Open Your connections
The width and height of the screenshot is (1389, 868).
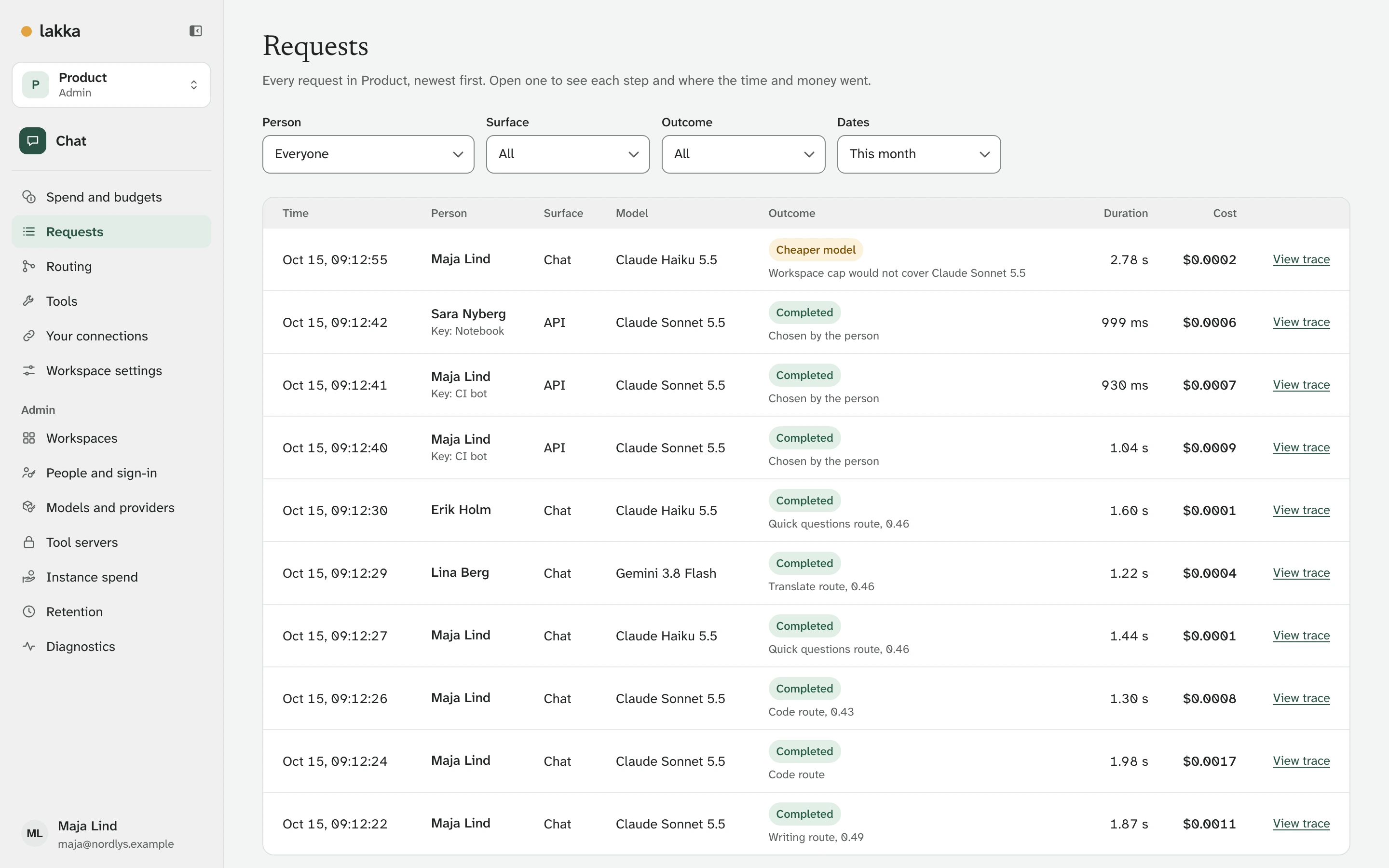tap(111, 336)
